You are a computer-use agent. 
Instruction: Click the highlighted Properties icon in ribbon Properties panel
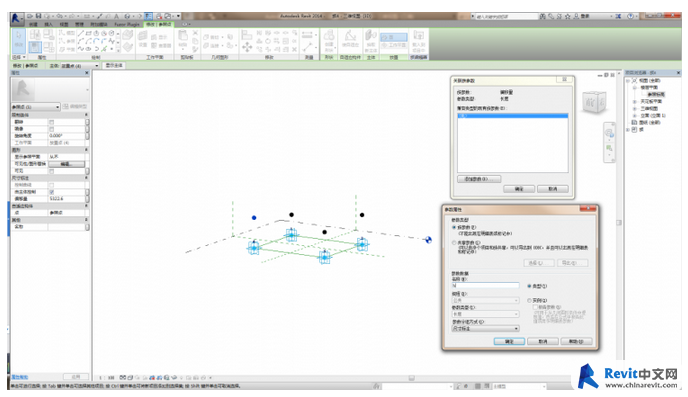35,47
